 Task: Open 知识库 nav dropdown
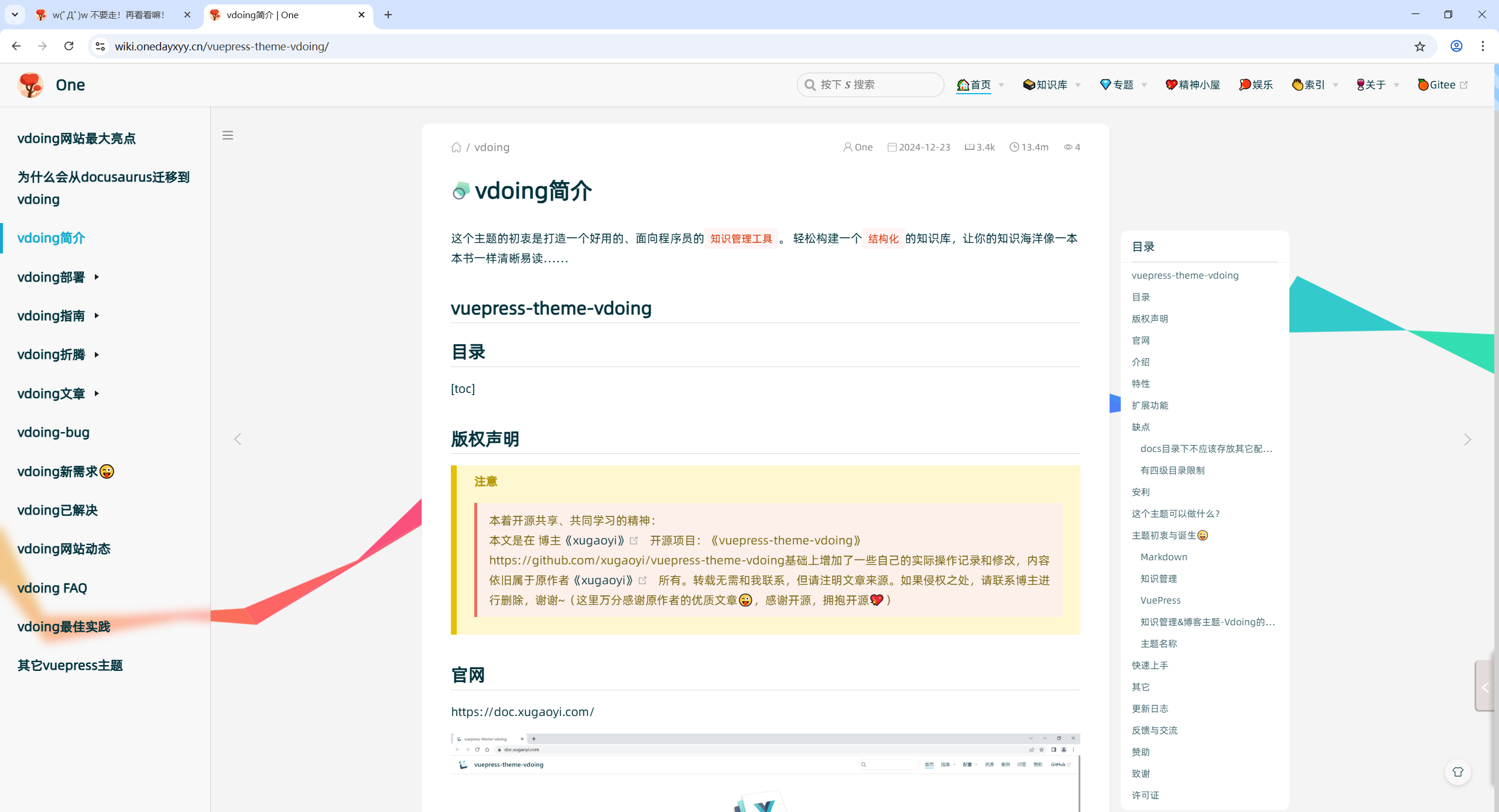[x=1052, y=85]
